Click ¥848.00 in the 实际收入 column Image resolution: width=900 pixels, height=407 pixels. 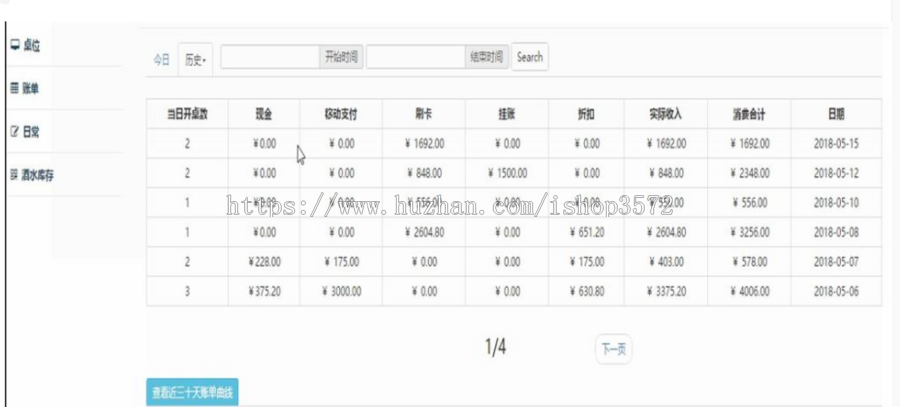click(x=666, y=173)
